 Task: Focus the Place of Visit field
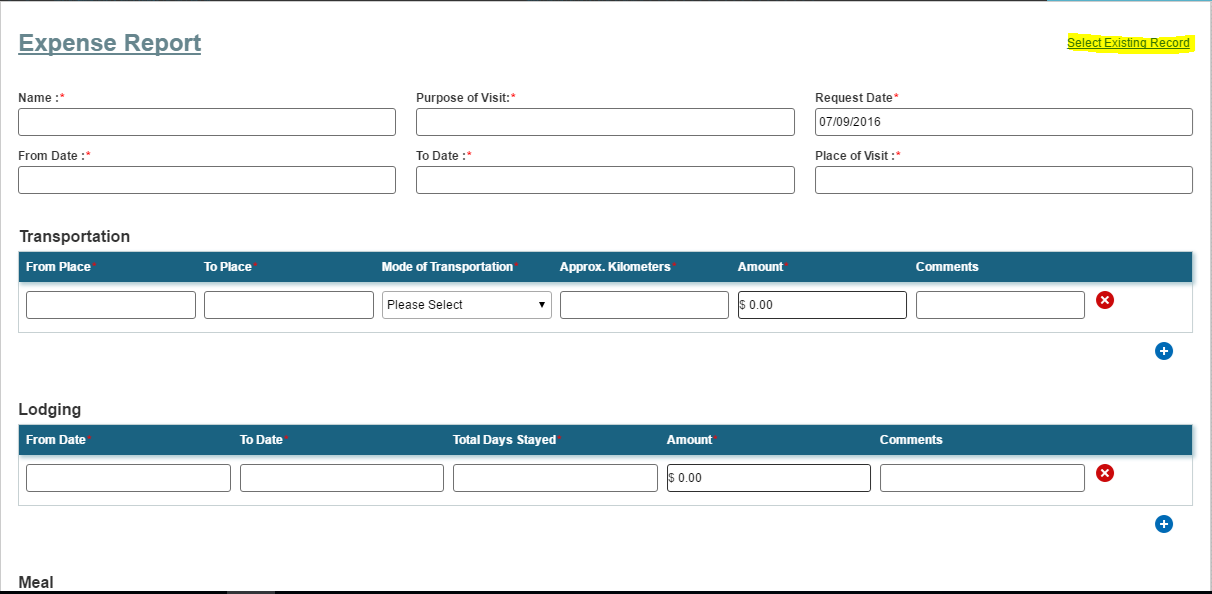pyautogui.click(x=1003, y=179)
